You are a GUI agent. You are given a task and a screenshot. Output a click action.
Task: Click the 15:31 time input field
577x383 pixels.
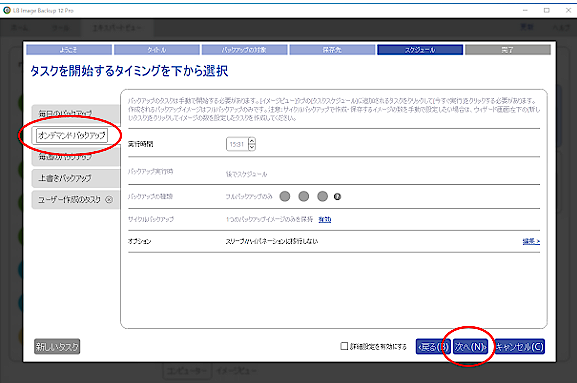click(x=237, y=144)
